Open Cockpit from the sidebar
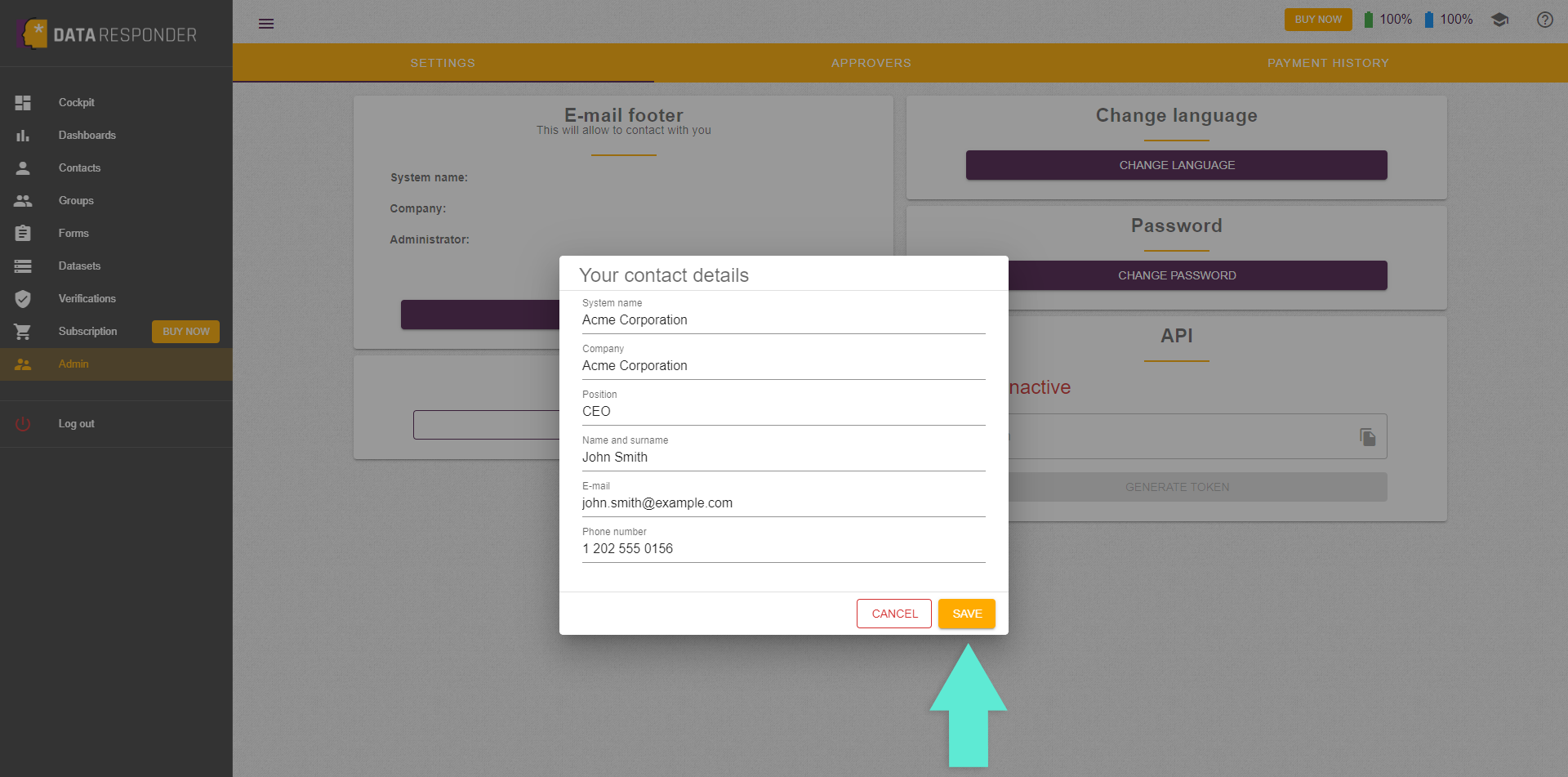This screenshot has width=1568, height=777. pos(116,103)
